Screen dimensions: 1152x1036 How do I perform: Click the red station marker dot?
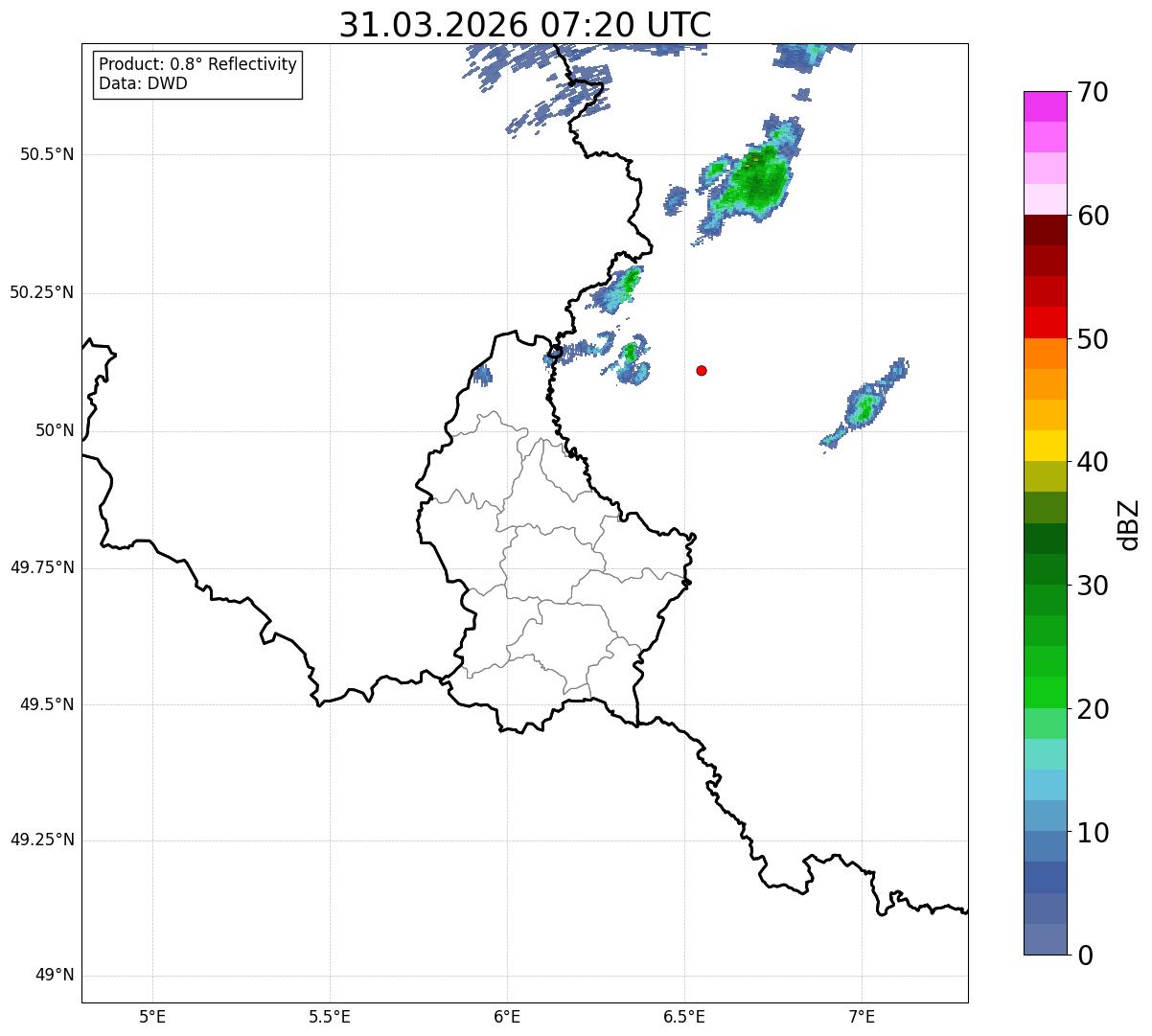pyautogui.click(x=702, y=370)
